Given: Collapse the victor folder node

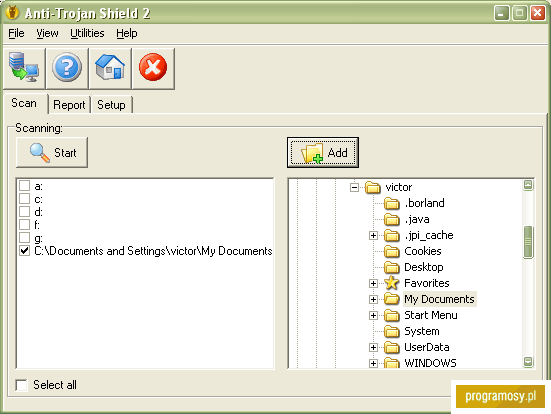Looking at the screenshot, I should [354, 187].
